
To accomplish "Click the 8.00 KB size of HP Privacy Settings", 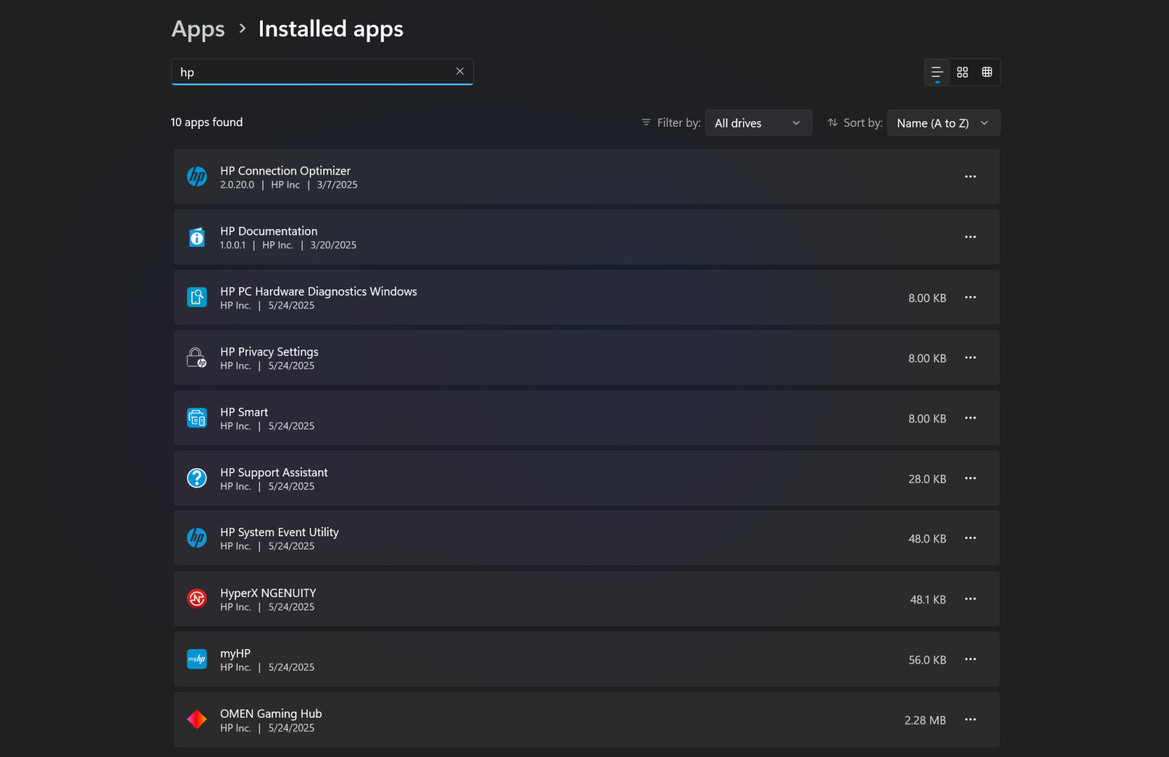I will pos(927,359).
